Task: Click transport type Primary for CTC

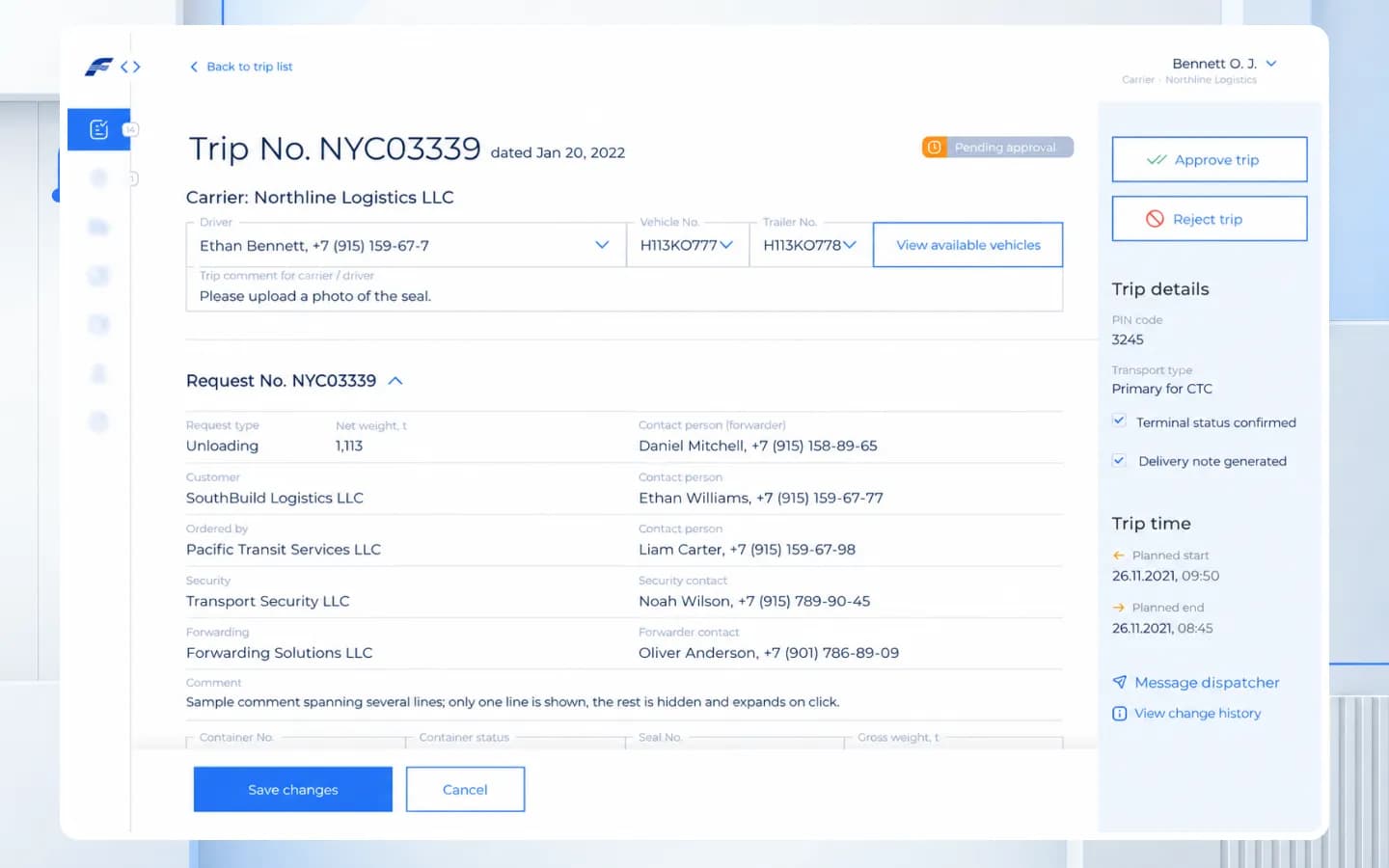Action: (1162, 389)
